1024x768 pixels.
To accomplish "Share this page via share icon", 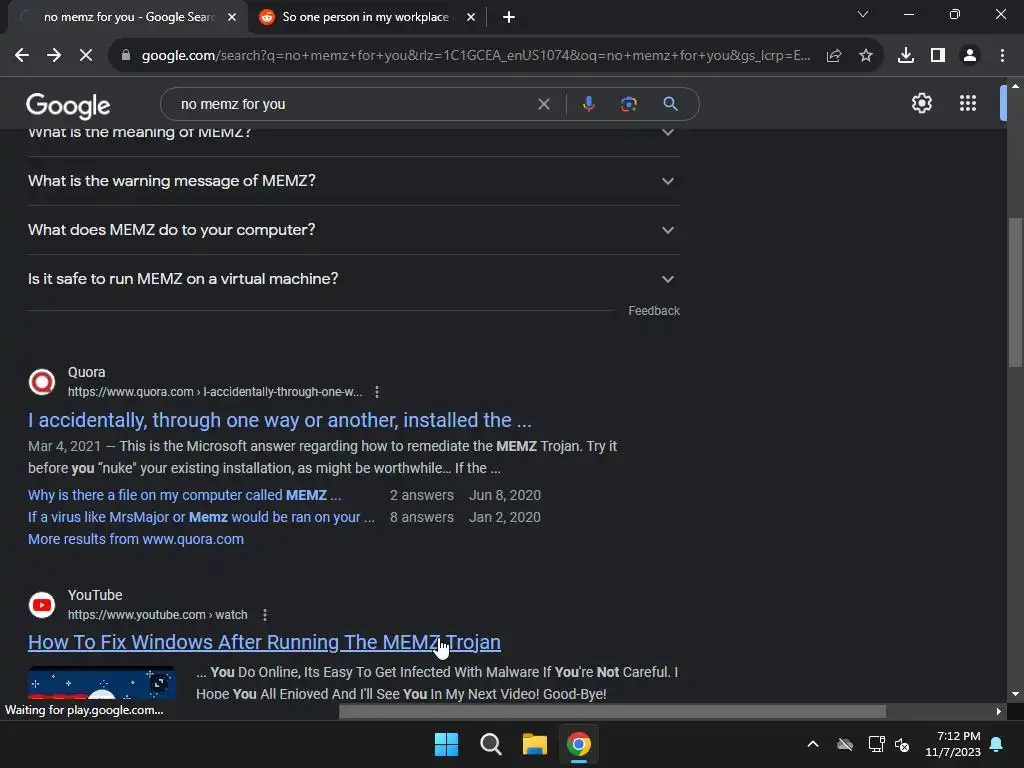I will [834, 56].
